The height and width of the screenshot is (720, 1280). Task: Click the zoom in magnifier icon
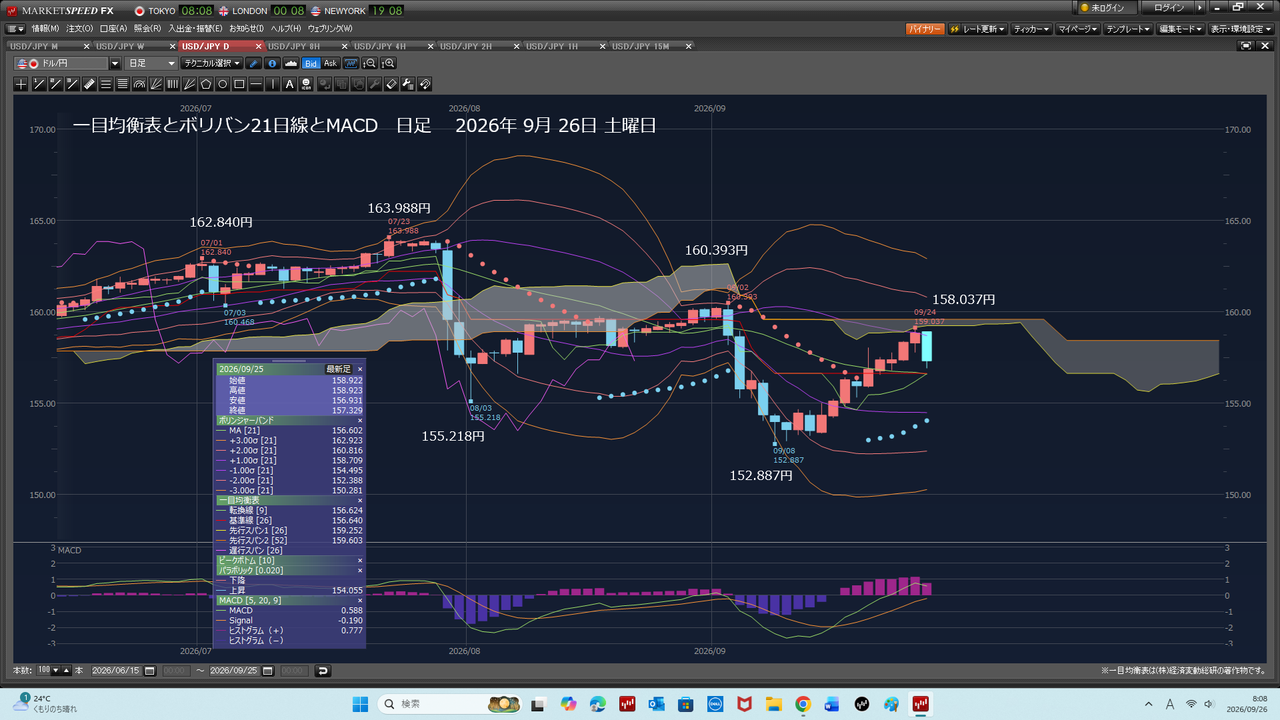pyautogui.click(x=389, y=64)
